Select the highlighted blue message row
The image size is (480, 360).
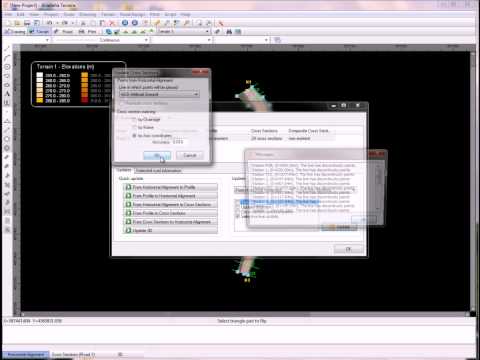(x=279, y=202)
